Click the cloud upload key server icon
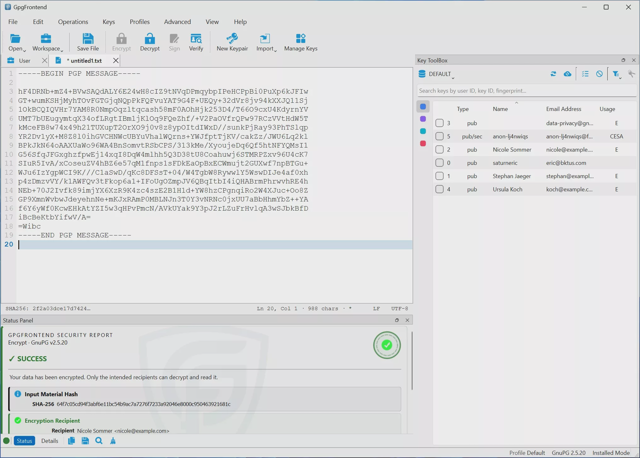640x458 pixels. 567,74
